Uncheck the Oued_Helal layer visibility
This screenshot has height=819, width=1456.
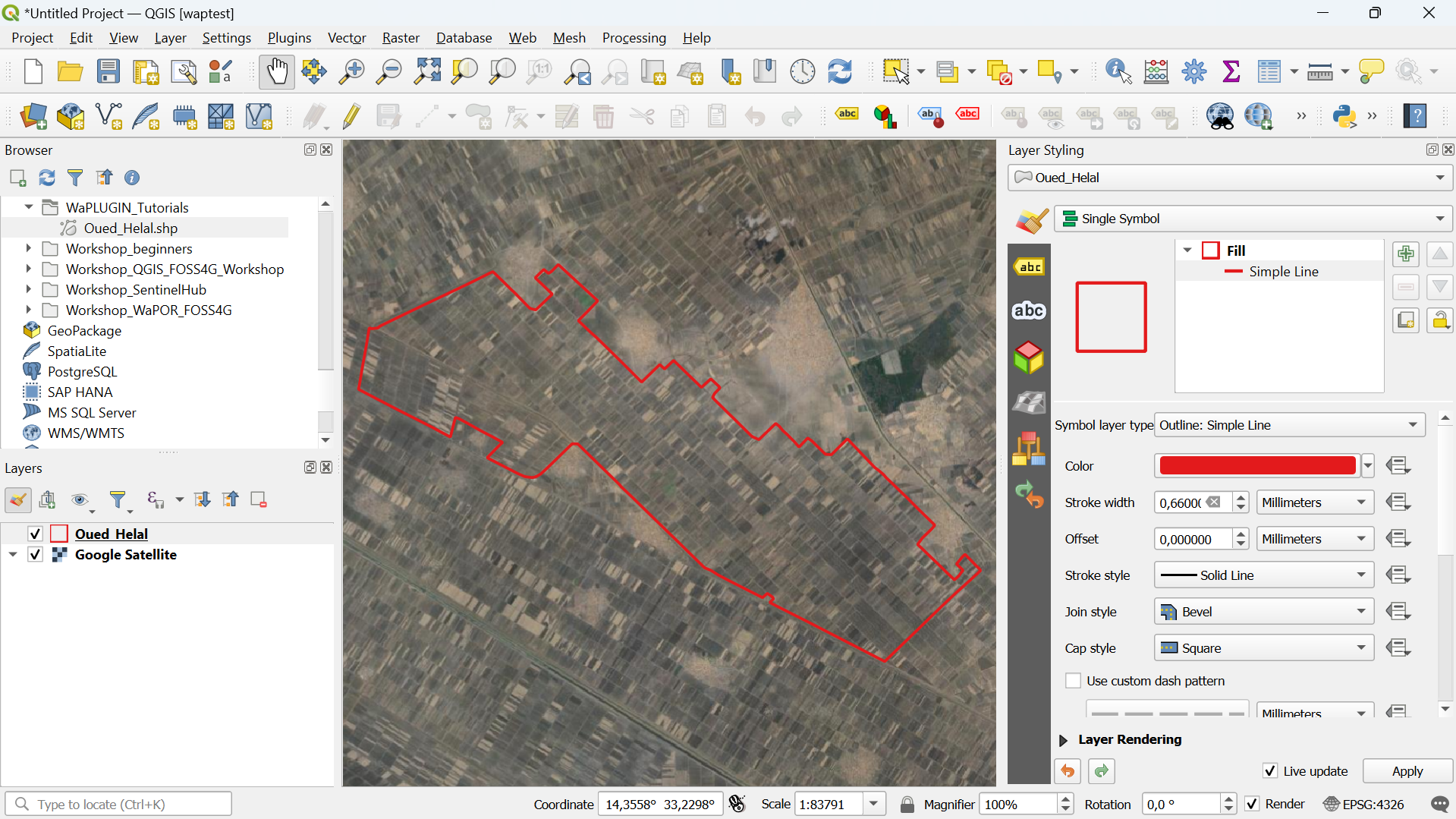coord(35,534)
